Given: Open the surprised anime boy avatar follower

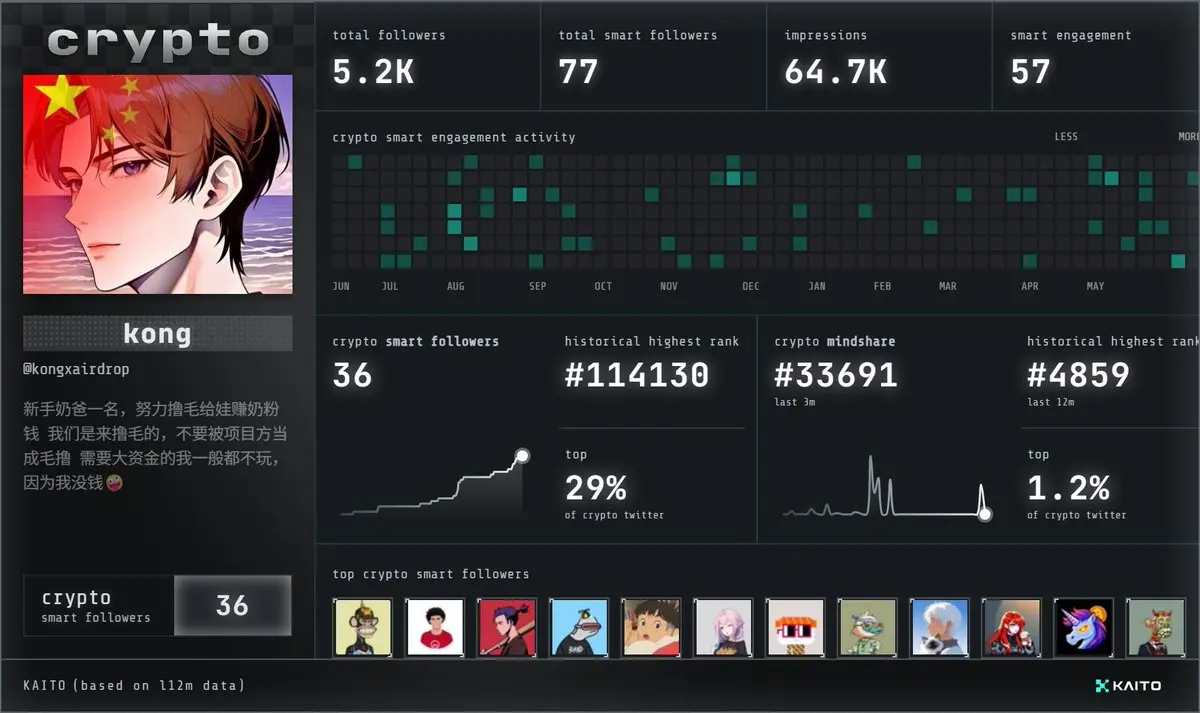Looking at the screenshot, I should 651,627.
